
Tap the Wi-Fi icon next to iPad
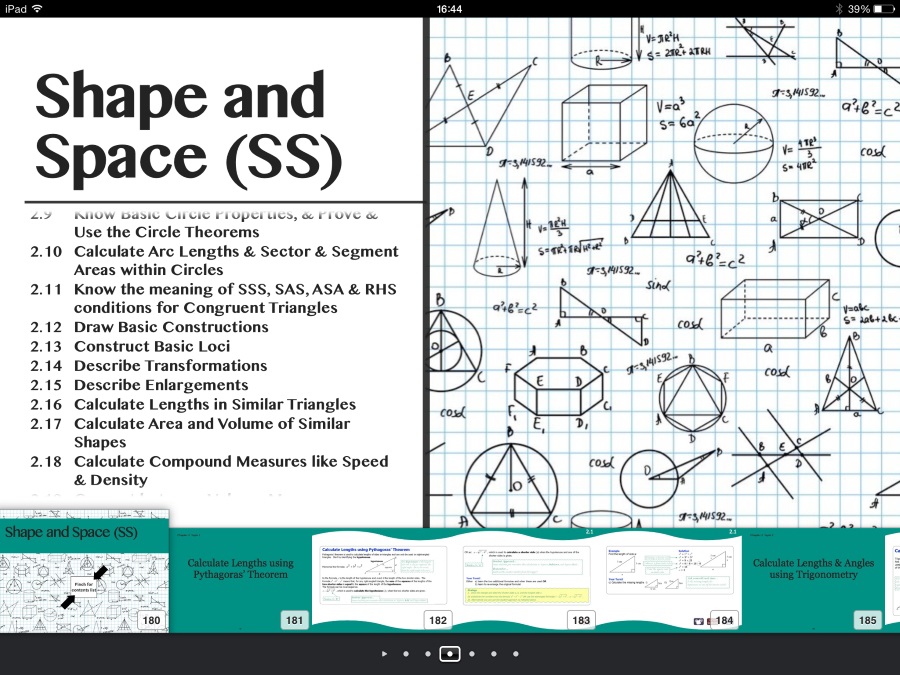pos(37,9)
